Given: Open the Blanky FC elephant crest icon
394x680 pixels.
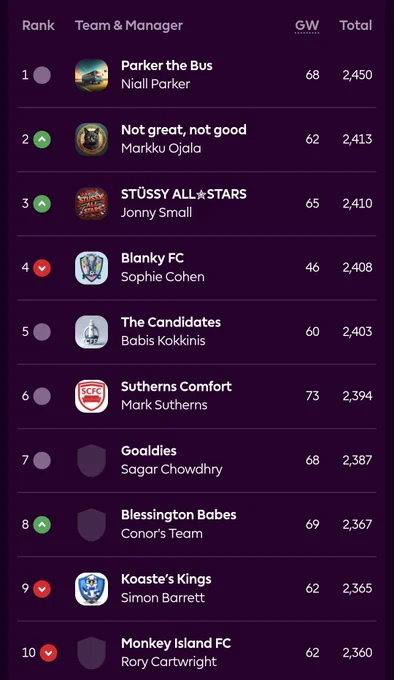Looking at the screenshot, I should click(91, 268).
